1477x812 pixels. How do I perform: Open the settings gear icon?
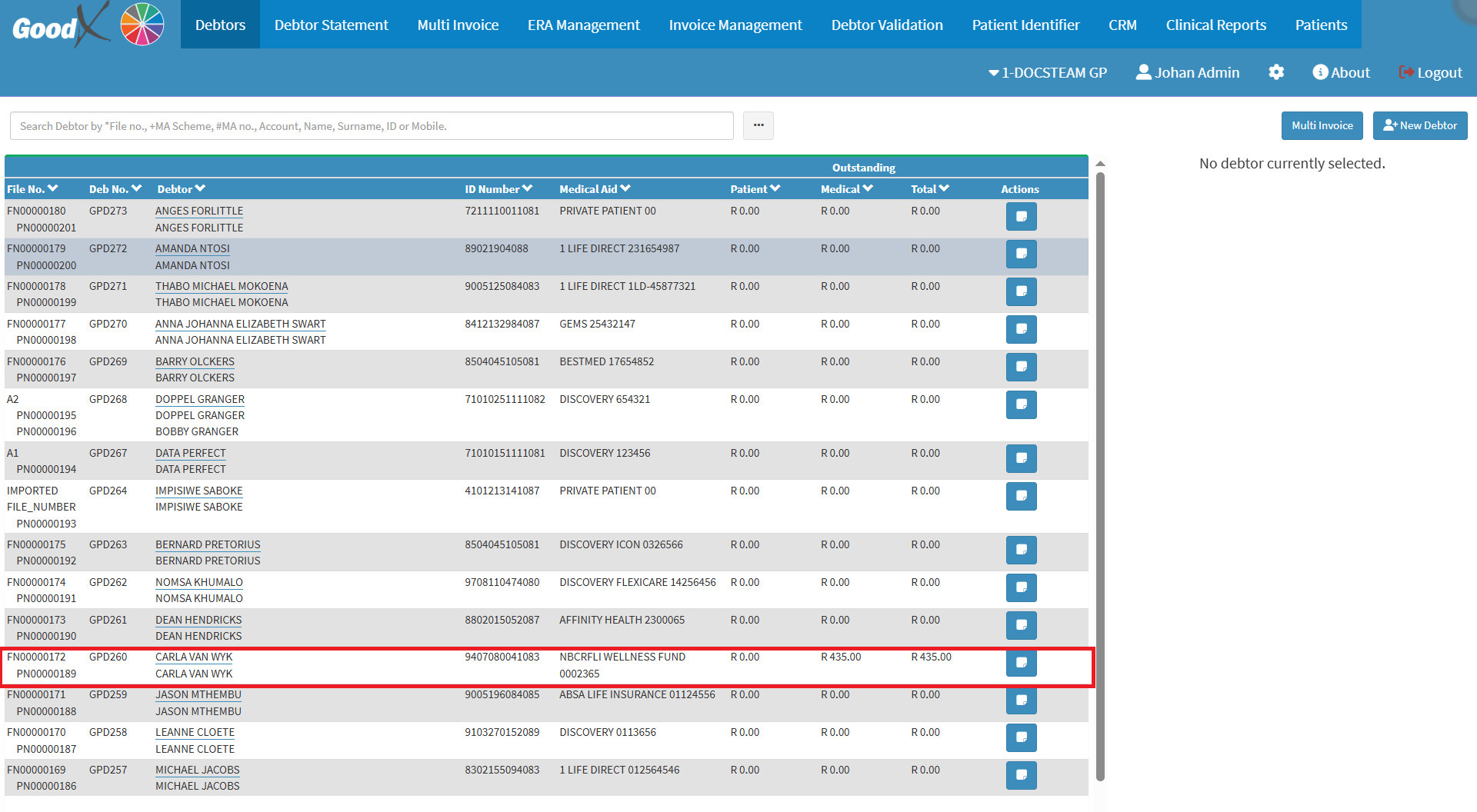pos(1276,72)
